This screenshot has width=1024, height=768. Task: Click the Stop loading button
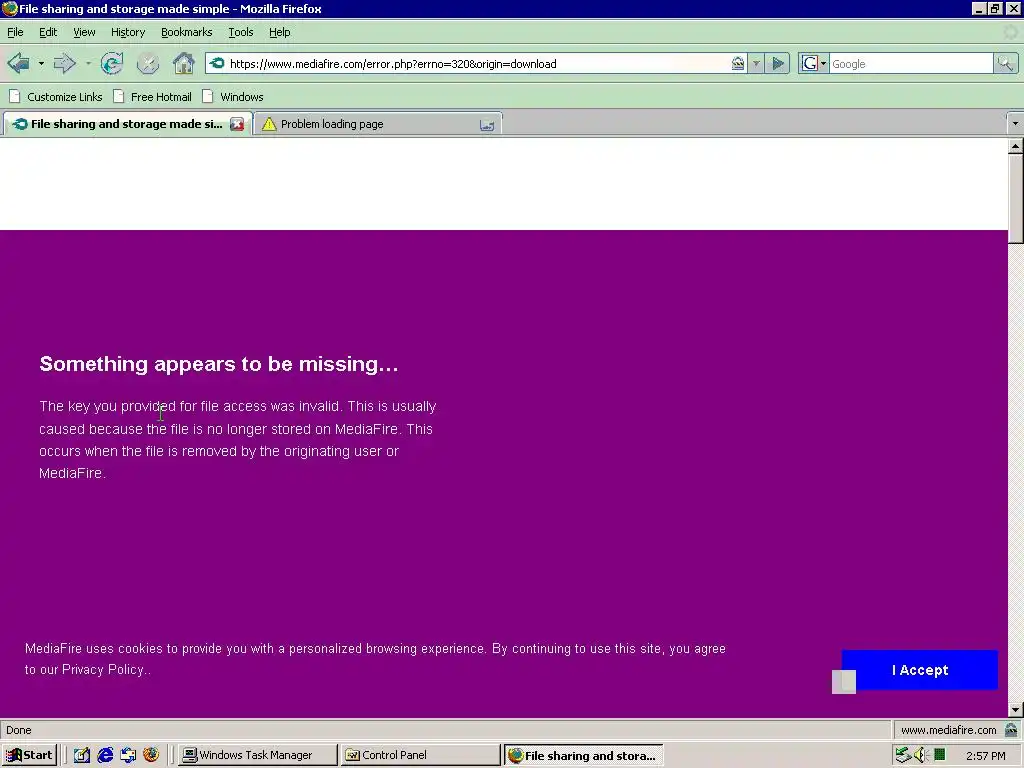point(148,63)
